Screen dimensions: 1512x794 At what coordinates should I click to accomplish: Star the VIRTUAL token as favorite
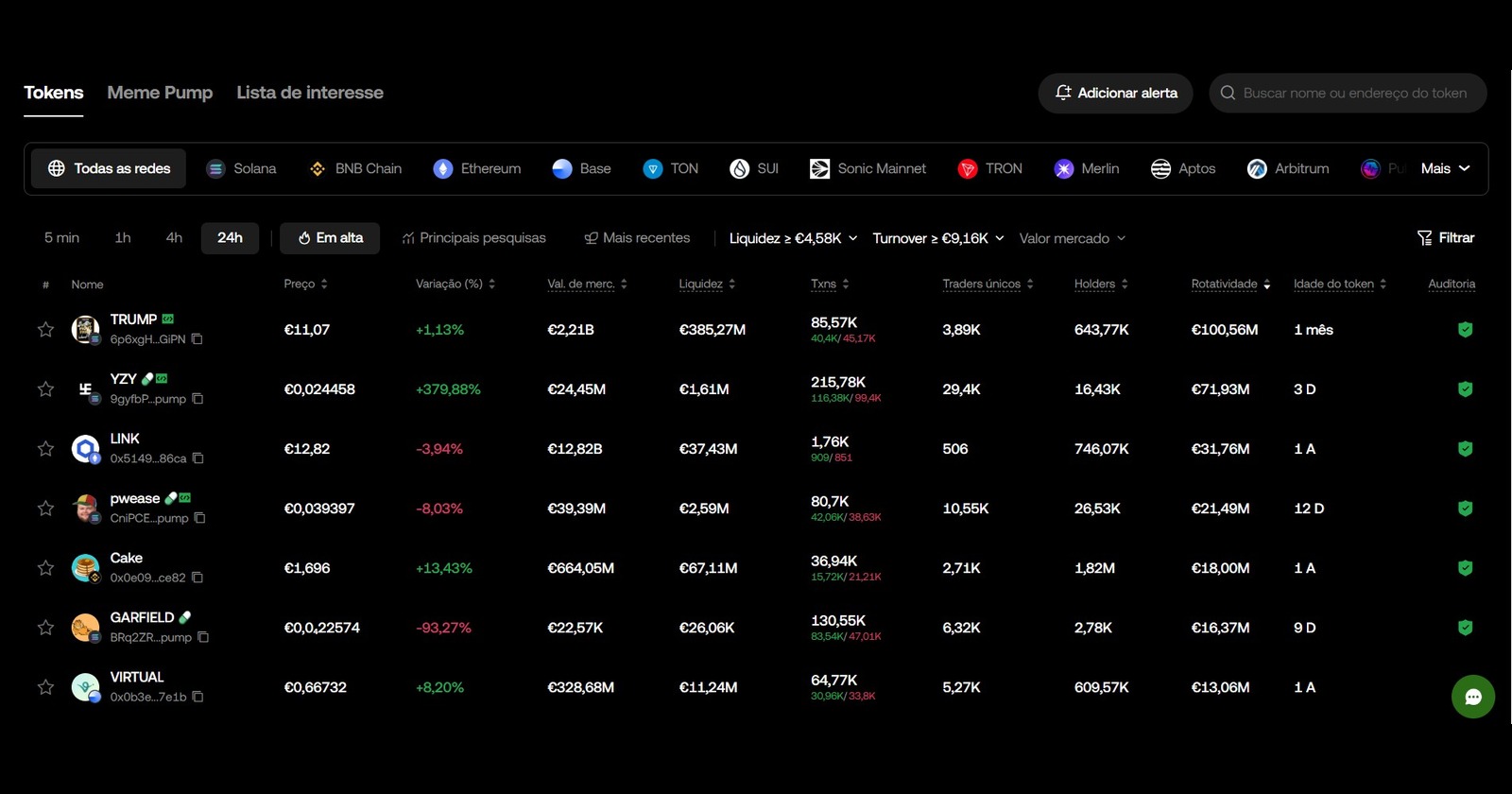coord(45,686)
